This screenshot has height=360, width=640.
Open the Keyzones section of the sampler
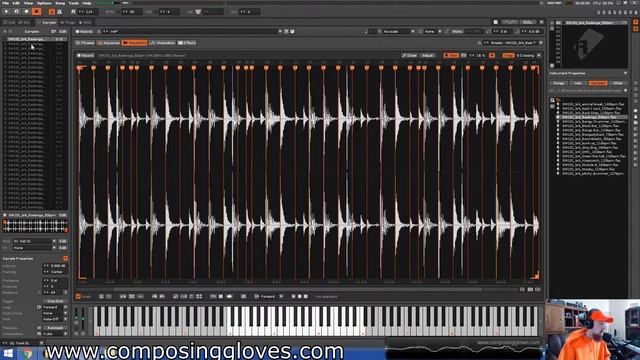point(109,43)
